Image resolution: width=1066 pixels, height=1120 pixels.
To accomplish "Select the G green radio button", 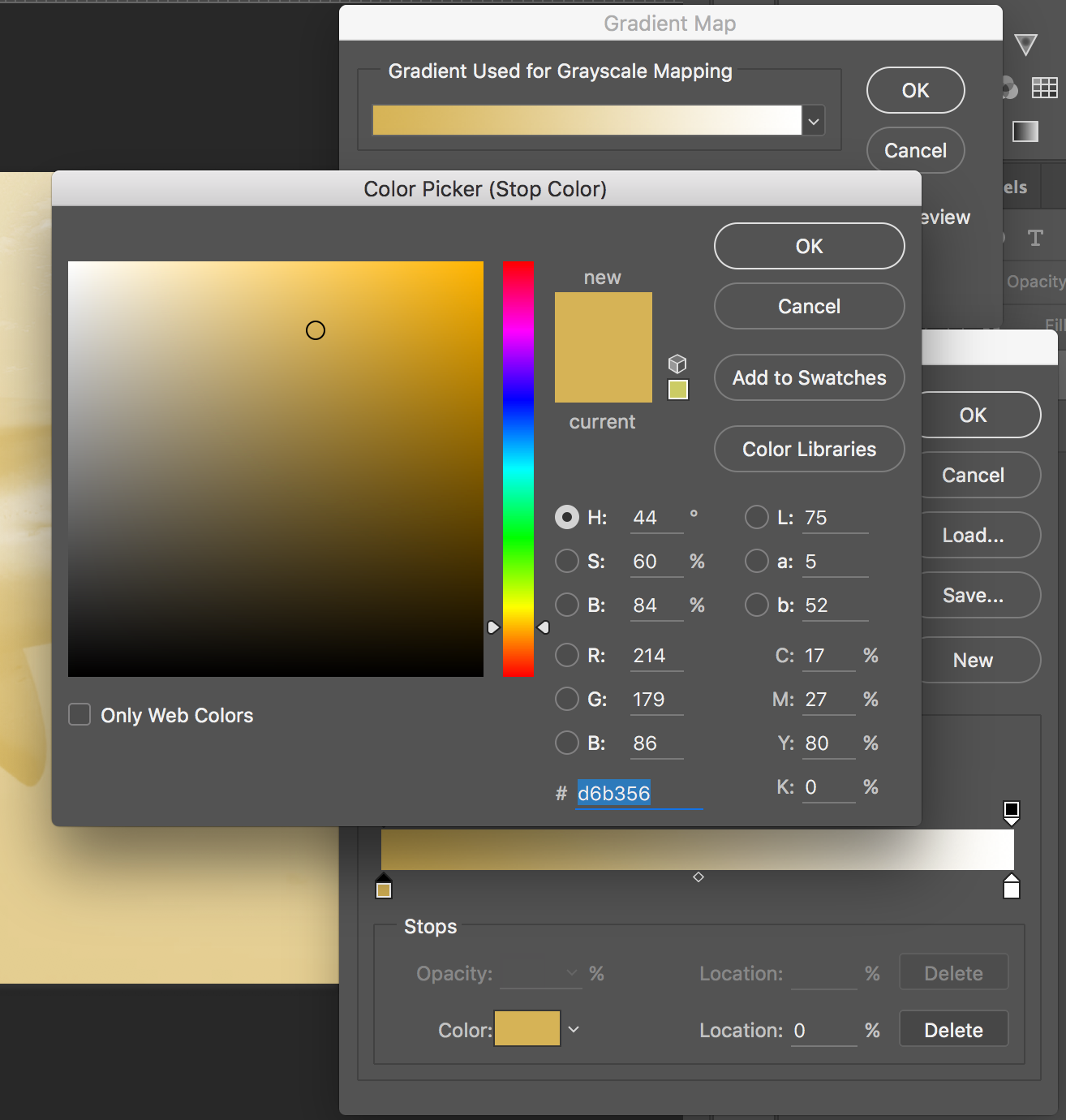I will (x=567, y=699).
